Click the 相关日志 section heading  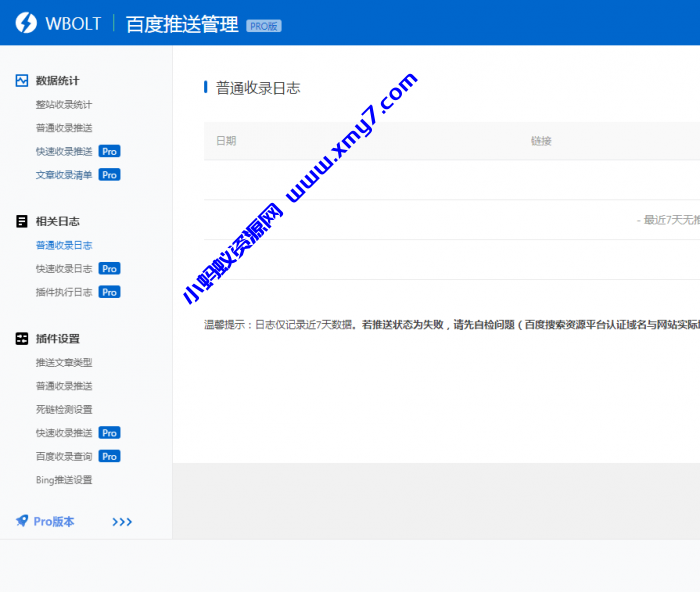point(58,221)
